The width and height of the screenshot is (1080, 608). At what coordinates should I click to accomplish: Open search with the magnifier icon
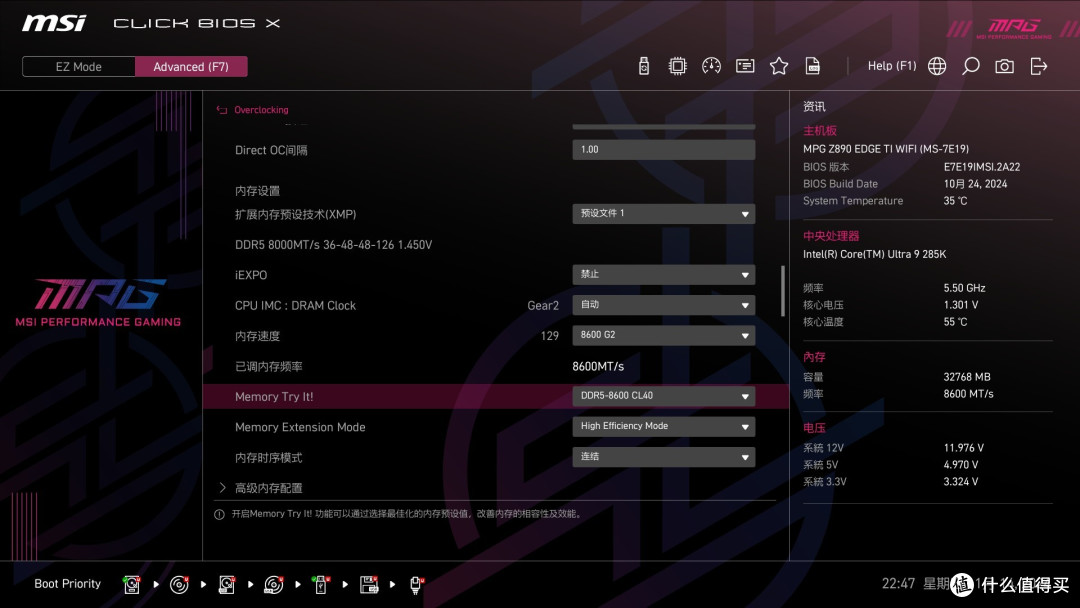(x=970, y=66)
